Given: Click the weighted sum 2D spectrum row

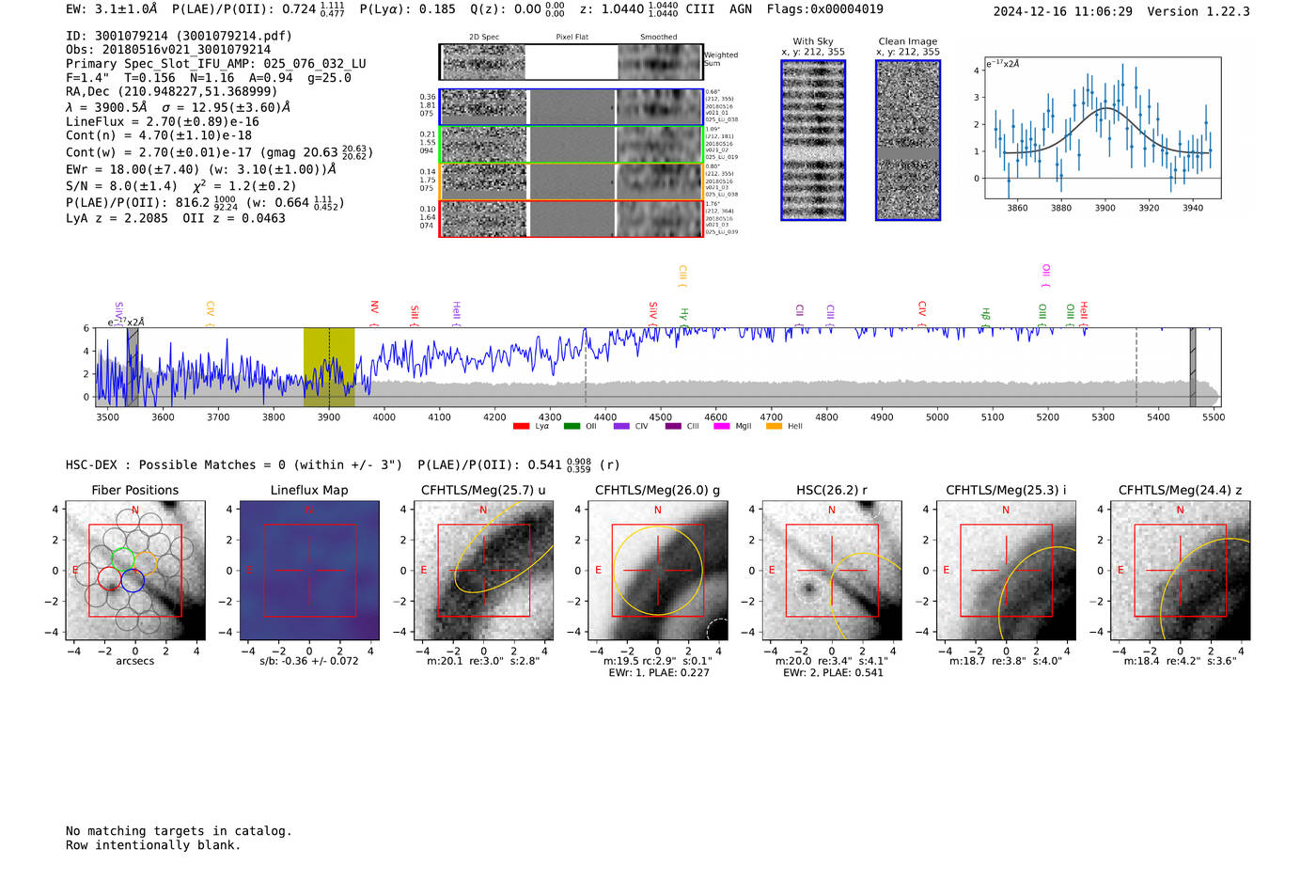Looking at the screenshot, I should click(571, 62).
